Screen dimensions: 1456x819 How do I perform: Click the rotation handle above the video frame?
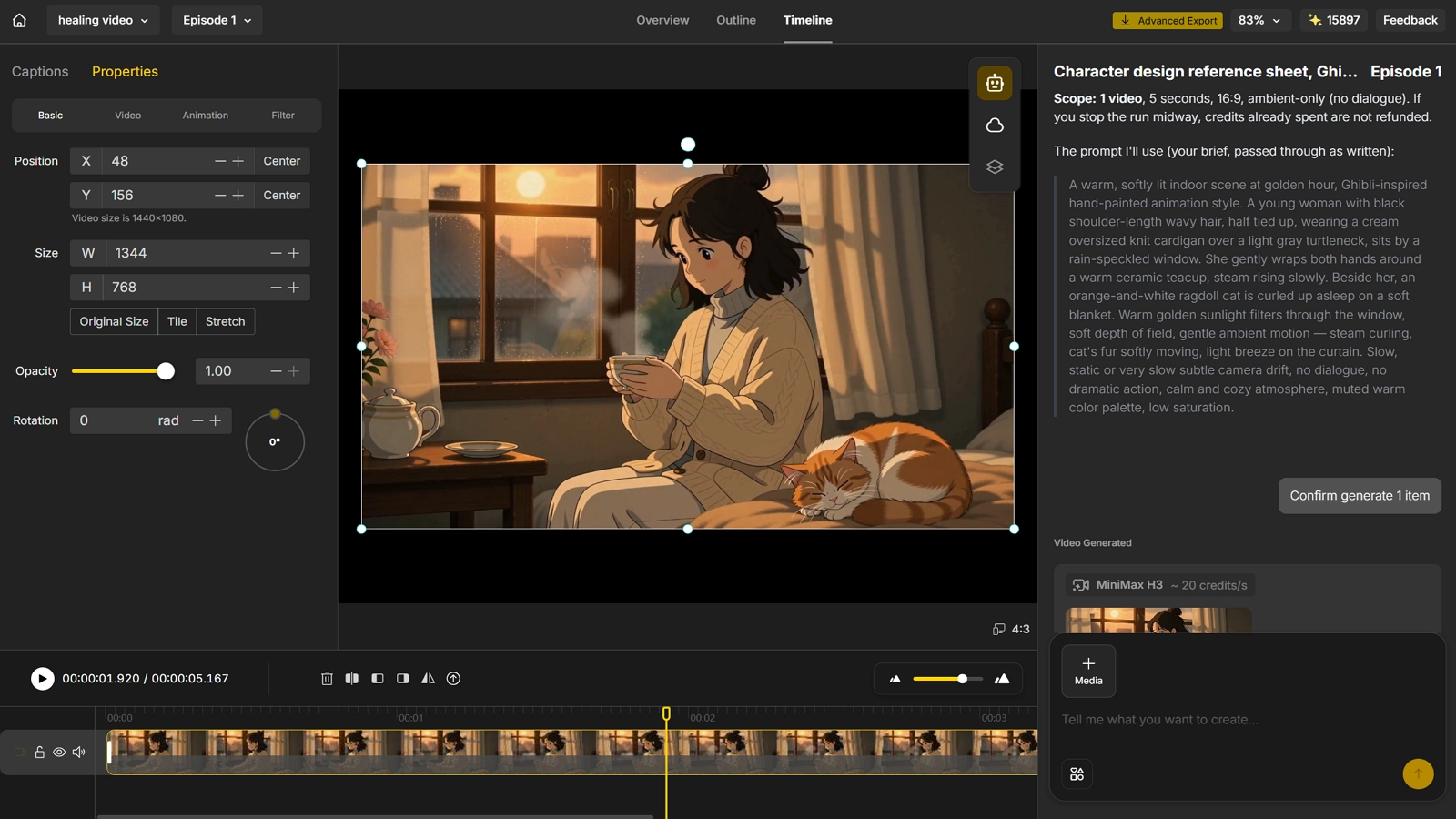click(688, 145)
